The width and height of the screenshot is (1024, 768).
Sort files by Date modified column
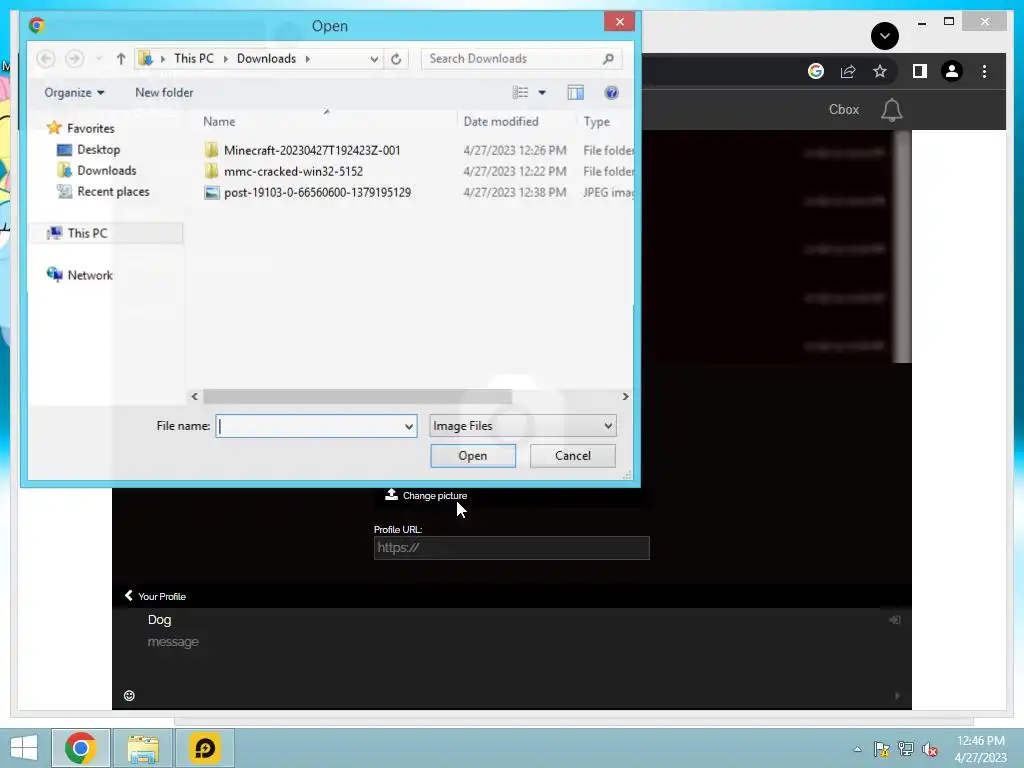coord(501,121)
